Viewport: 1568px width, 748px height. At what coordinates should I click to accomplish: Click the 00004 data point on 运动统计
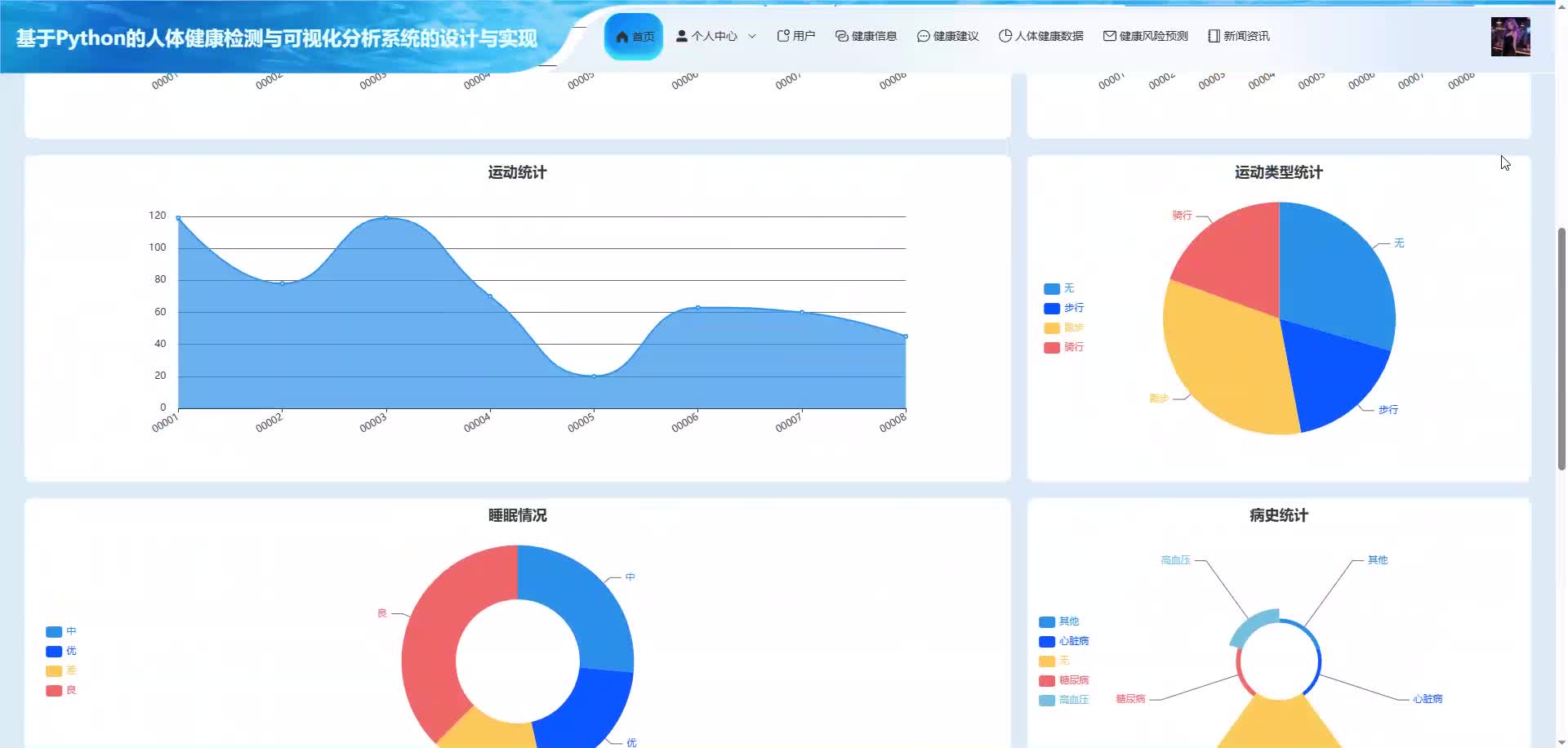490,296
